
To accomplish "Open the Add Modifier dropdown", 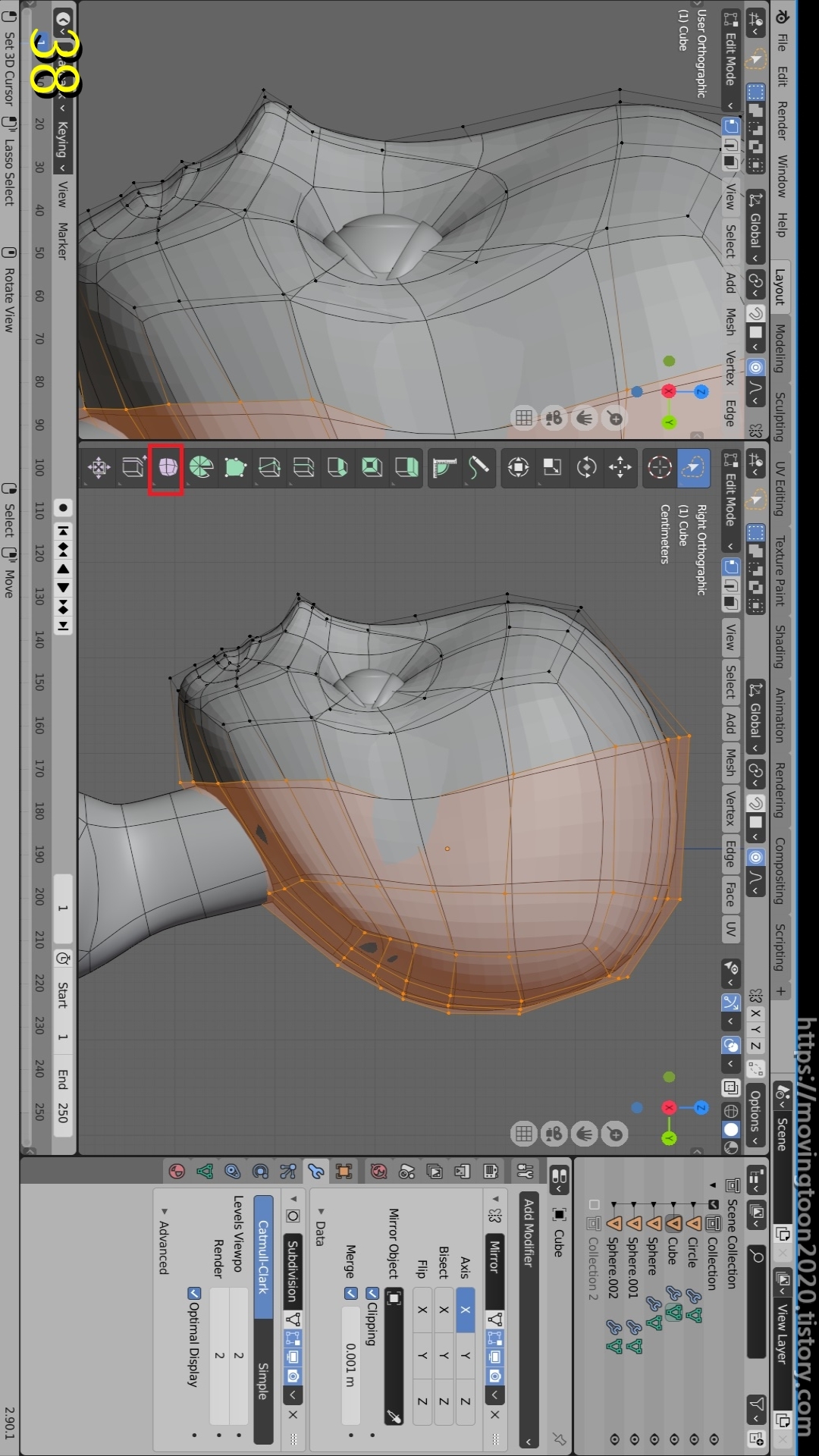I will (529, 1320).
